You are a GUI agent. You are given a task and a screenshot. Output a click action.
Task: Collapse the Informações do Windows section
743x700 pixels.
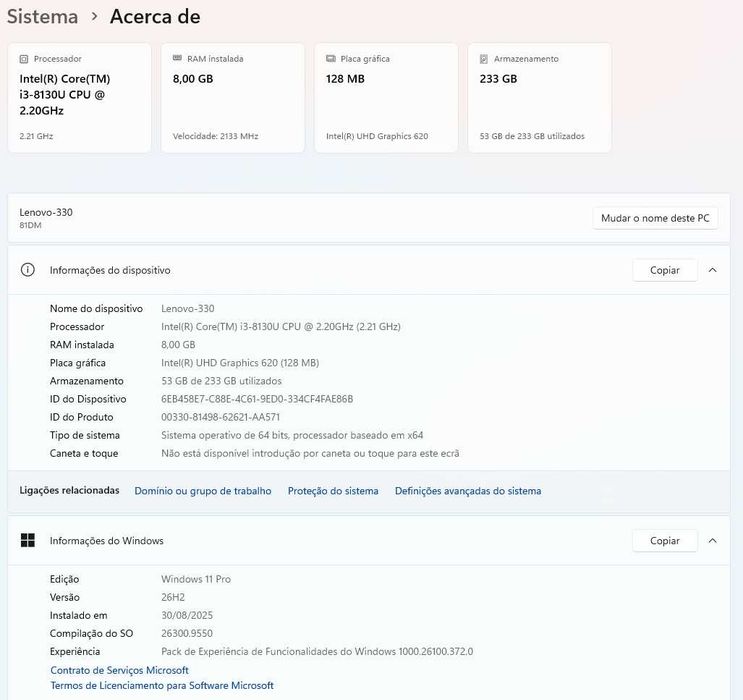pyautogui.click(x=712, y=540)
